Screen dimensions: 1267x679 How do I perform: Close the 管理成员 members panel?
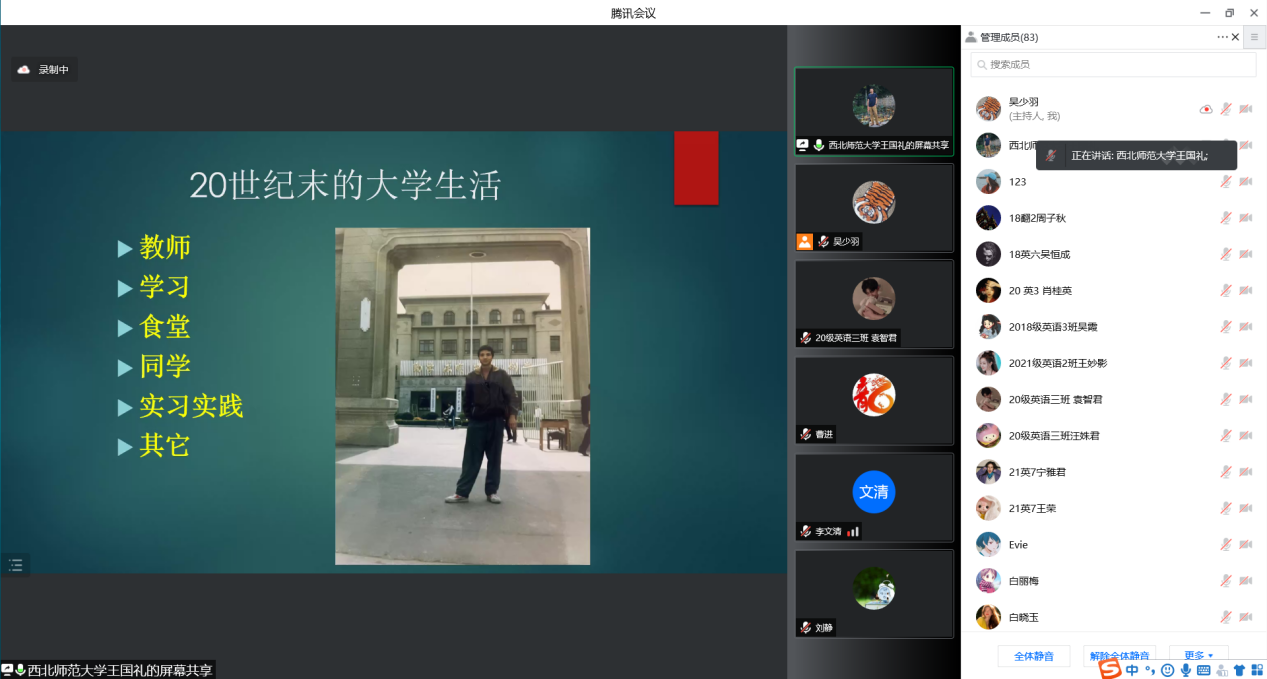tap(1236, 37)
